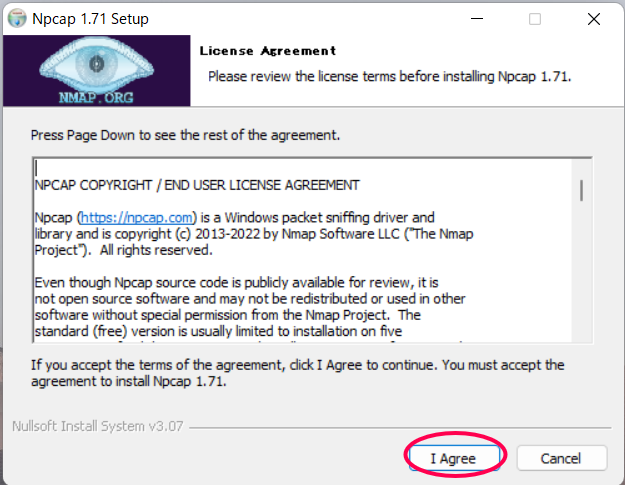Click the Press Page Down instruction text

click(185, 133)
